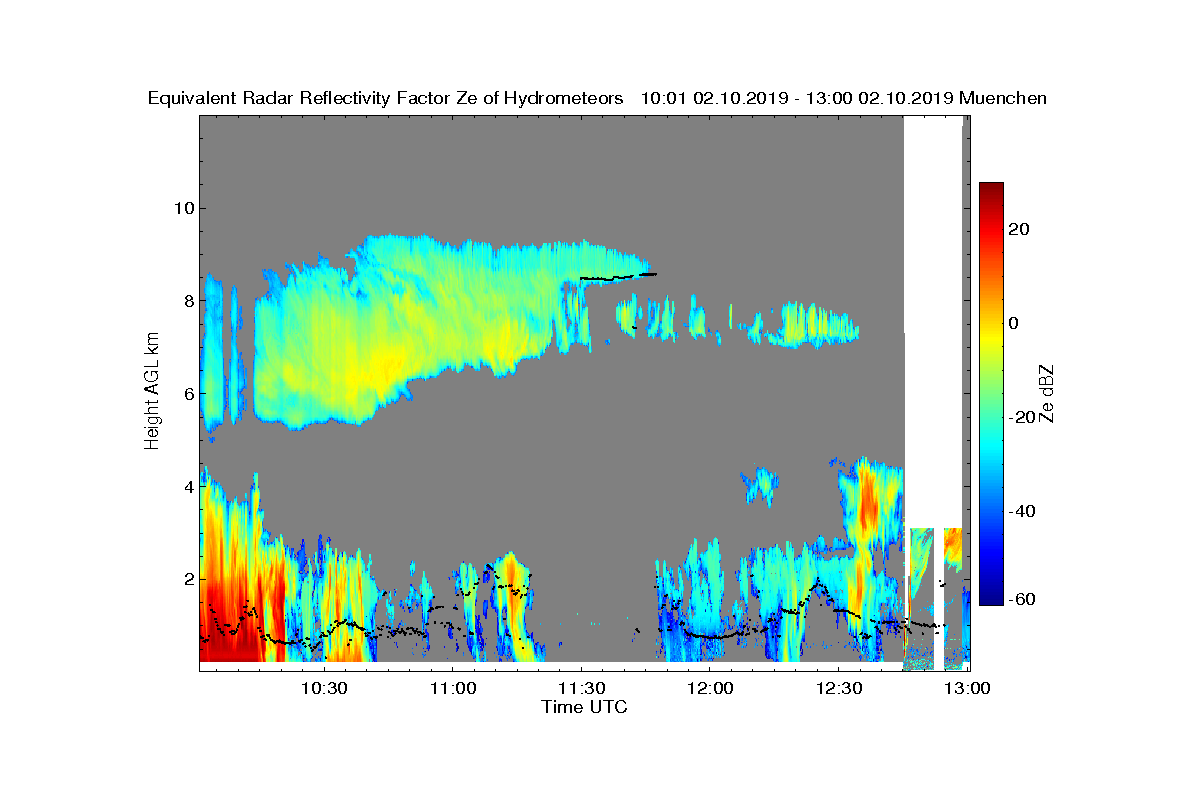Click the white missing-data gap in plot
The image size is (1200, 800).
pyautogui.click(x=933, y=320)
